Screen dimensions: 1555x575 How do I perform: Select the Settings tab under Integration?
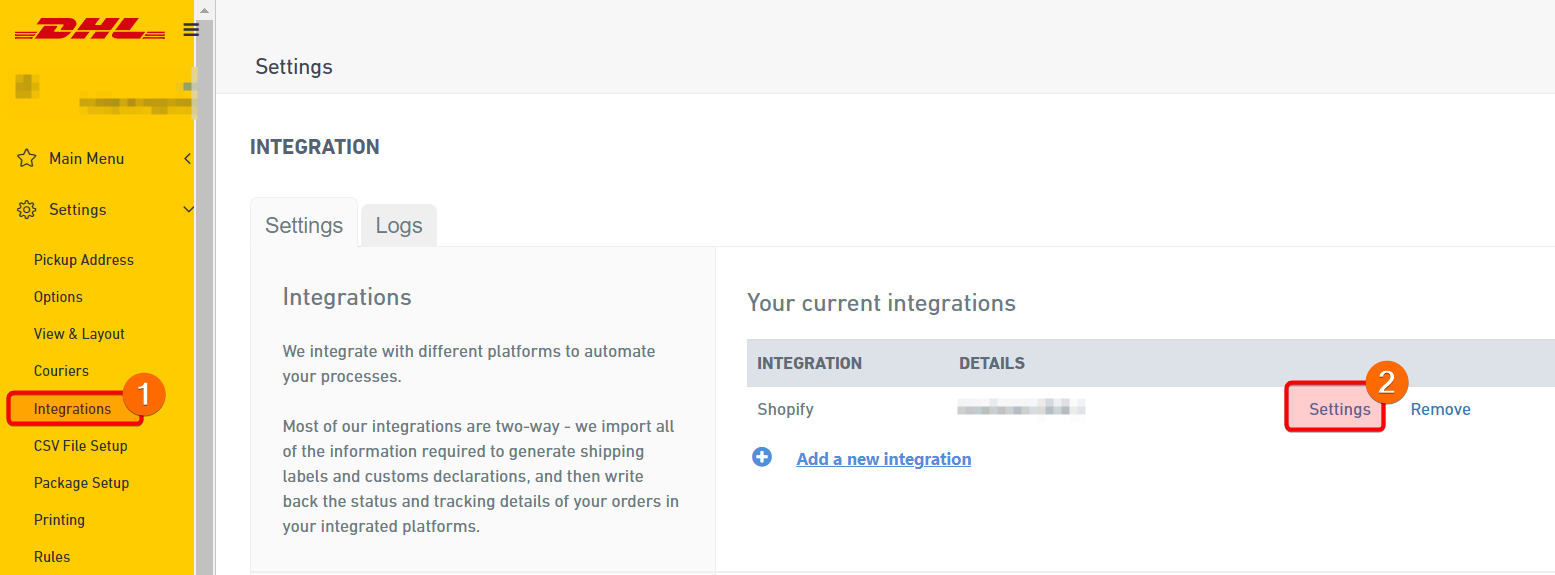[303, 225]
